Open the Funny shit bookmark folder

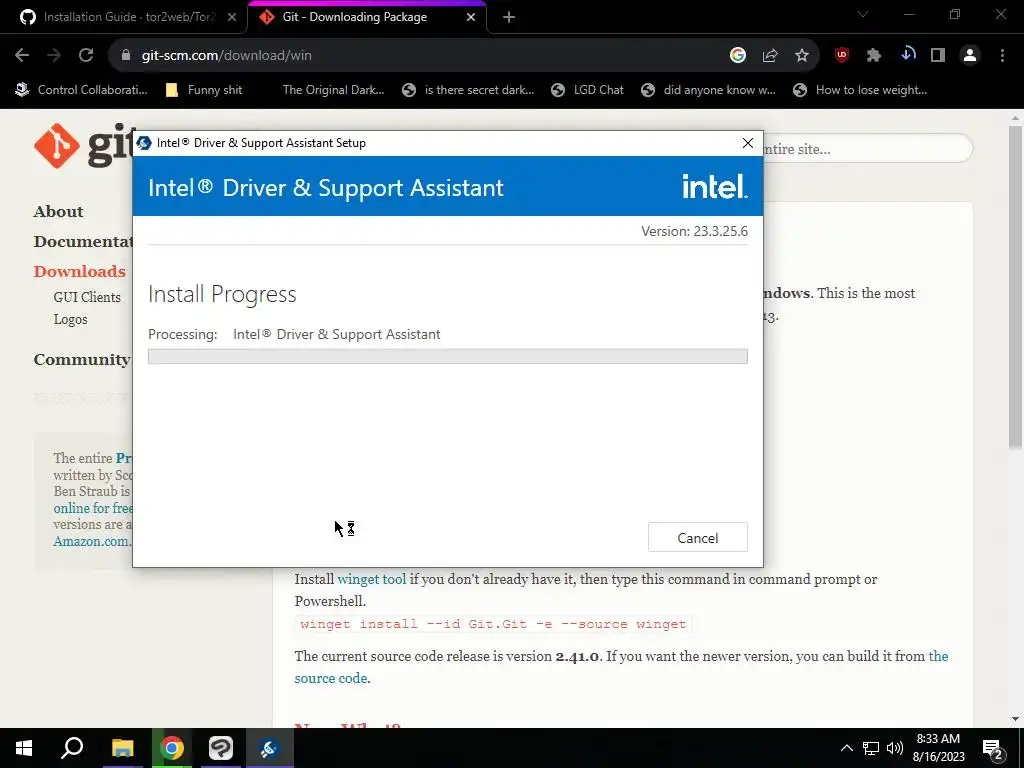point(204,90)
